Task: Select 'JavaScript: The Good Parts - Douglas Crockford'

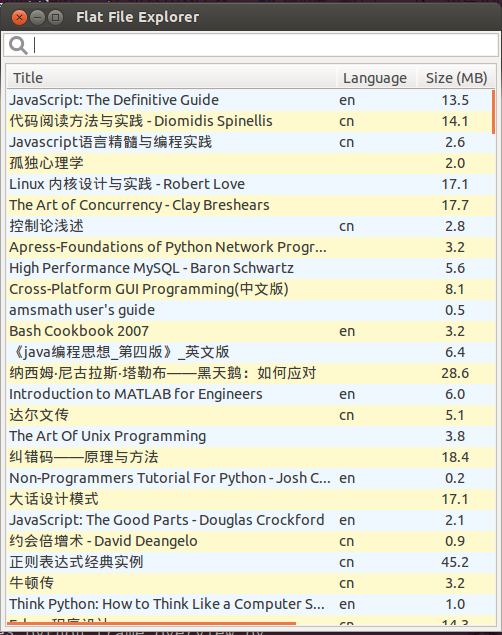Action: coord(251,520)
